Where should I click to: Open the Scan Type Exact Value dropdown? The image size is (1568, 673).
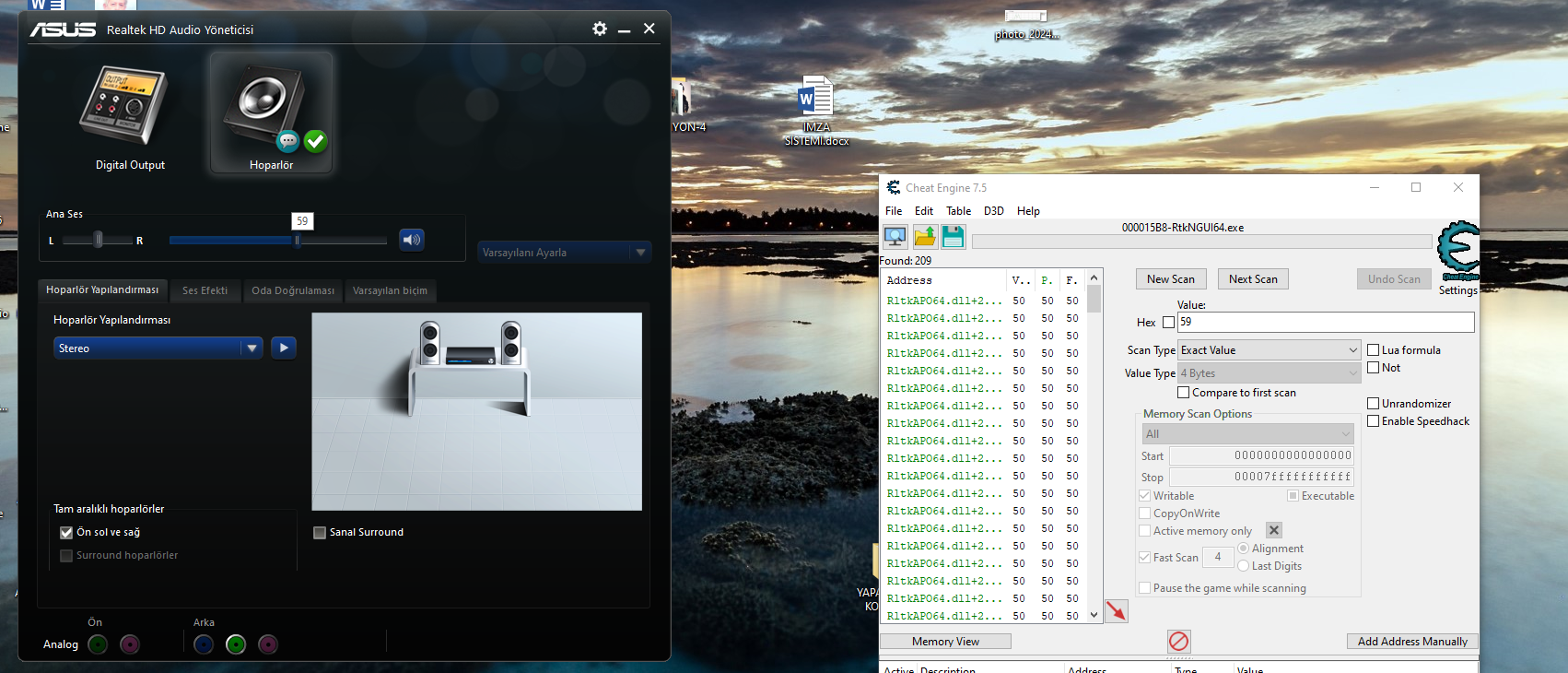[1270, 350]
